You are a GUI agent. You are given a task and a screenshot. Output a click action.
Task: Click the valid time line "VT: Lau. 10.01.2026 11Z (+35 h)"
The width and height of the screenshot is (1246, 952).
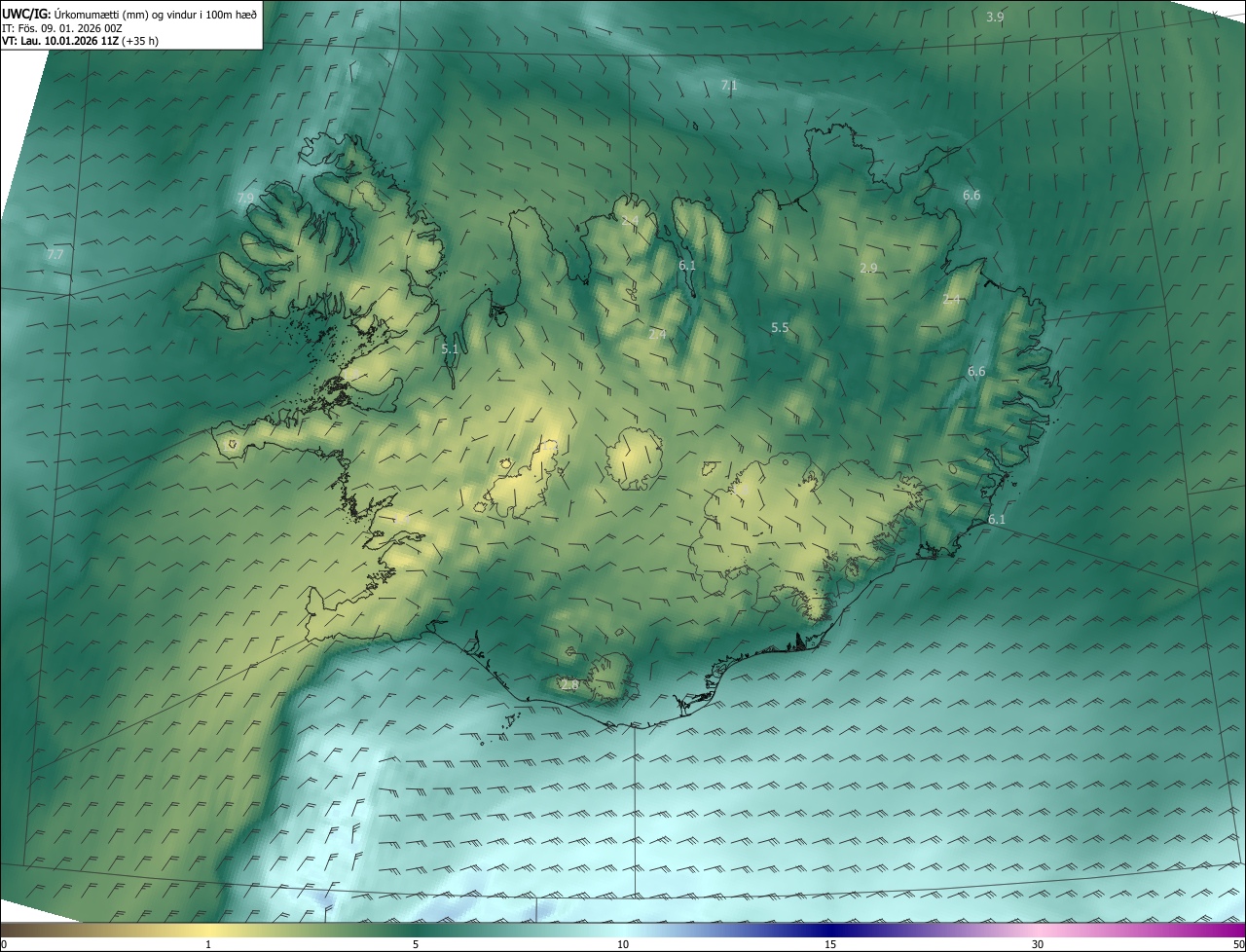(80, 41)
